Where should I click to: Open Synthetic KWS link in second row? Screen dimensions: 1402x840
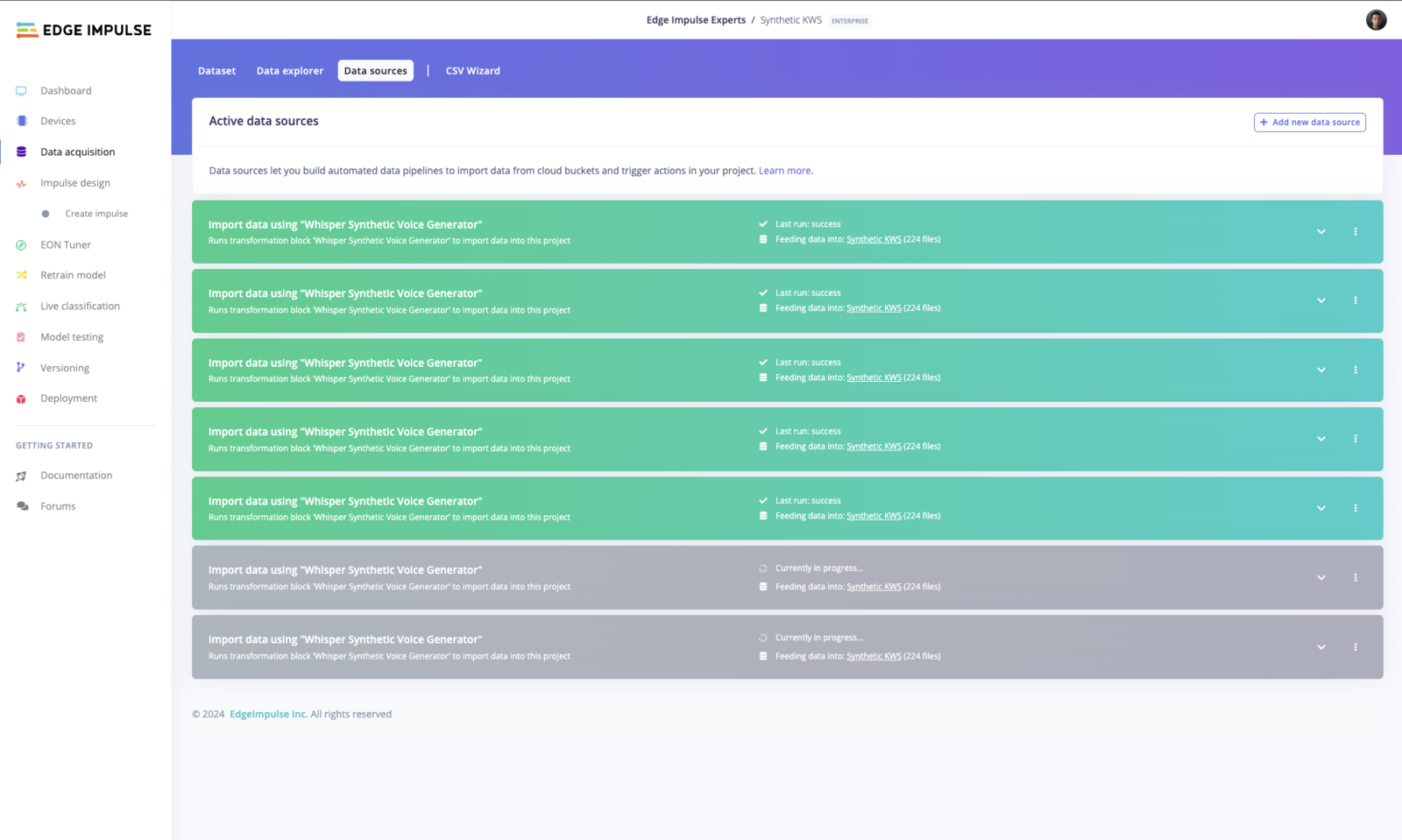click(874, 308)
